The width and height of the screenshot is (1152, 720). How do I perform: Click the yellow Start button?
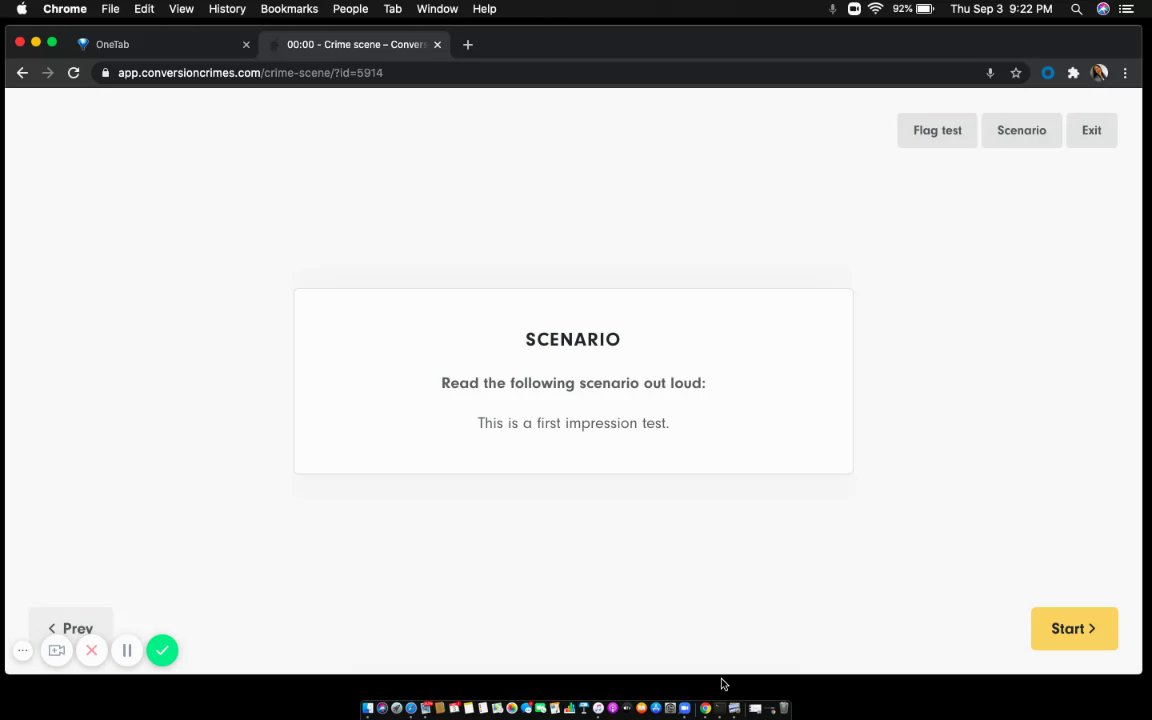(1074, 628)
